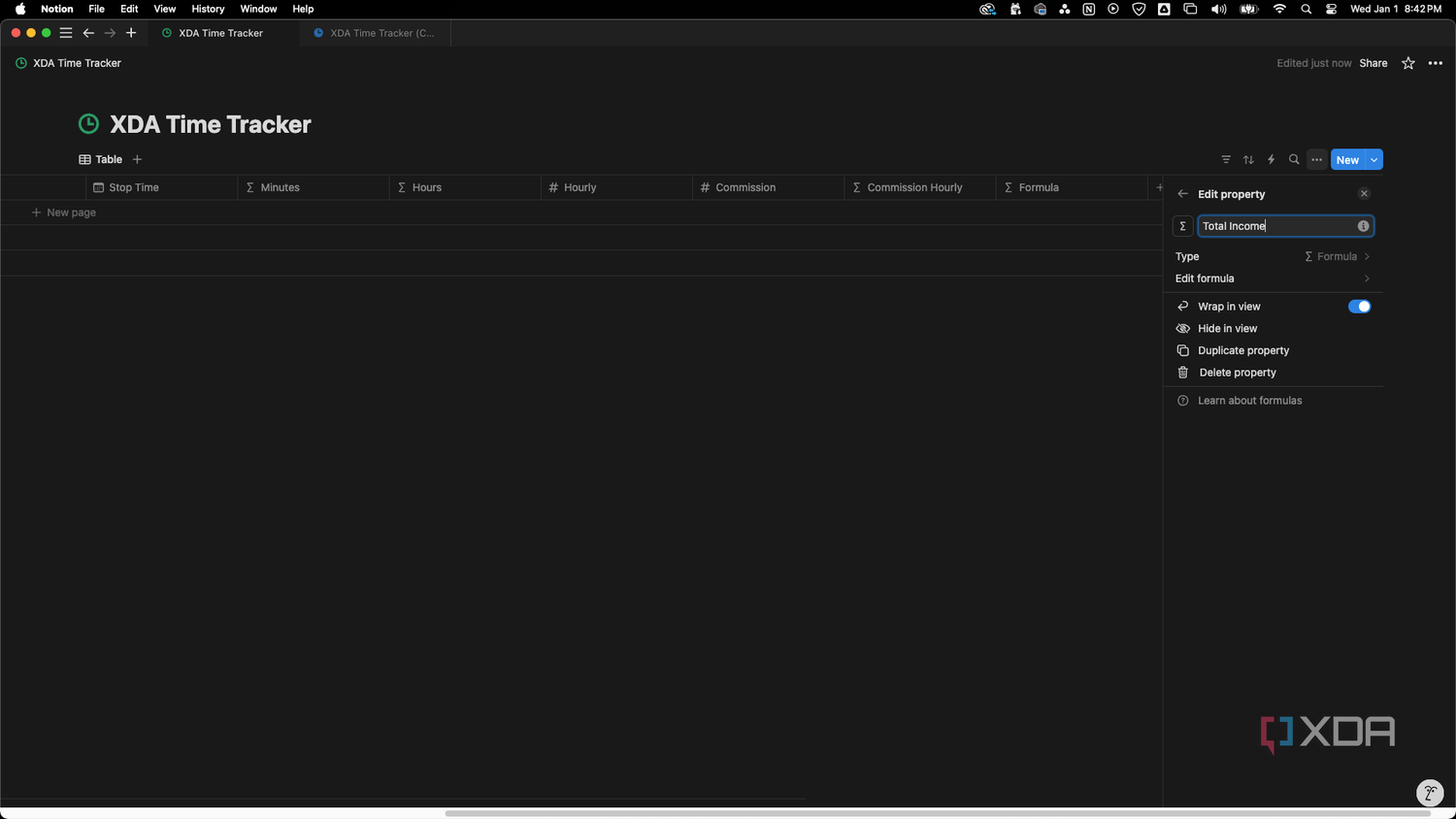Open the sort arrows icon

pos(1248,160)
